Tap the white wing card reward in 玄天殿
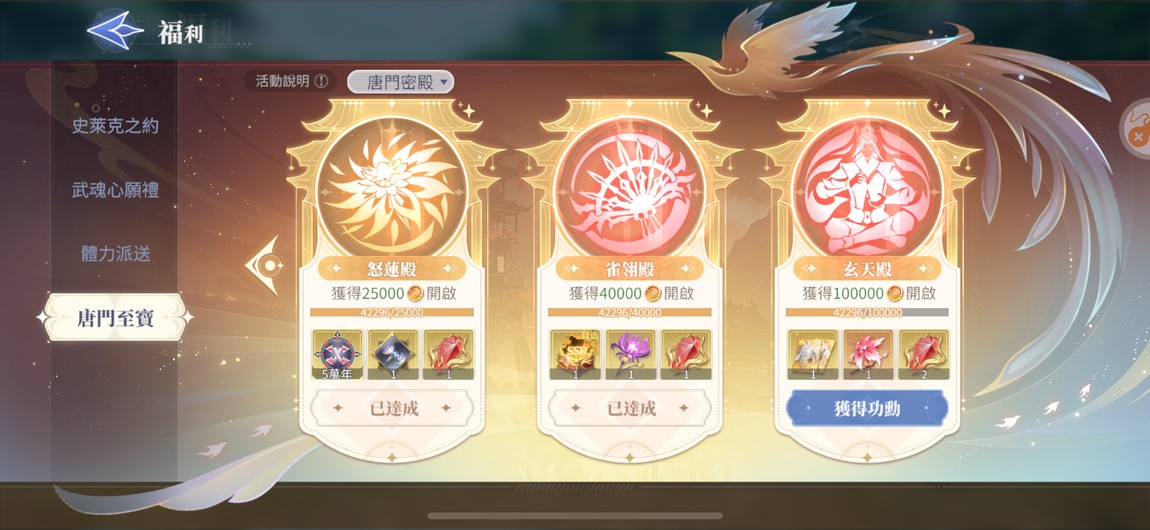This screenshot has height=530, width=1150. click(813, 355)
